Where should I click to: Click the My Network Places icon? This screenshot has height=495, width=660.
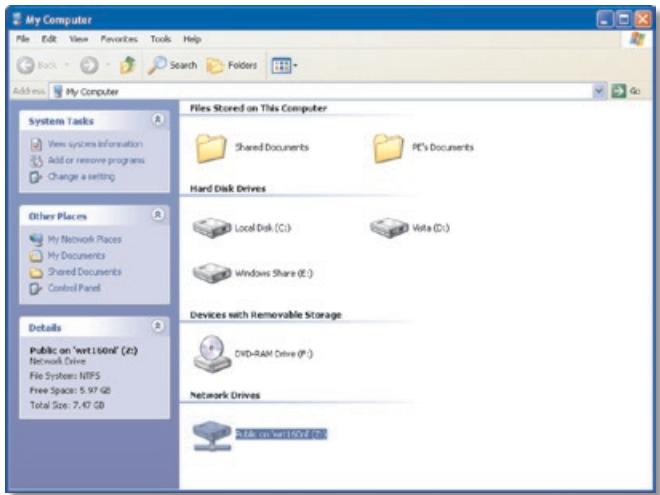click(x=36, y=240)
